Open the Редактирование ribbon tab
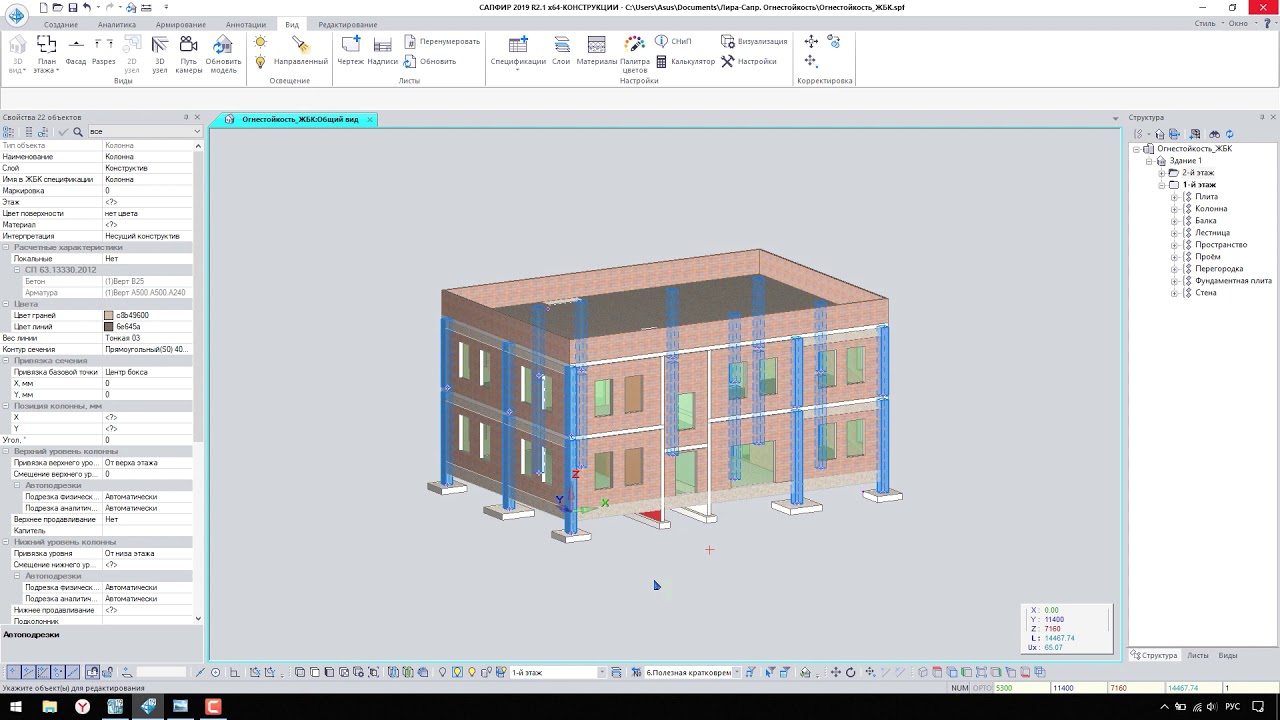The image size is (1280, 720). coord(347,24)
